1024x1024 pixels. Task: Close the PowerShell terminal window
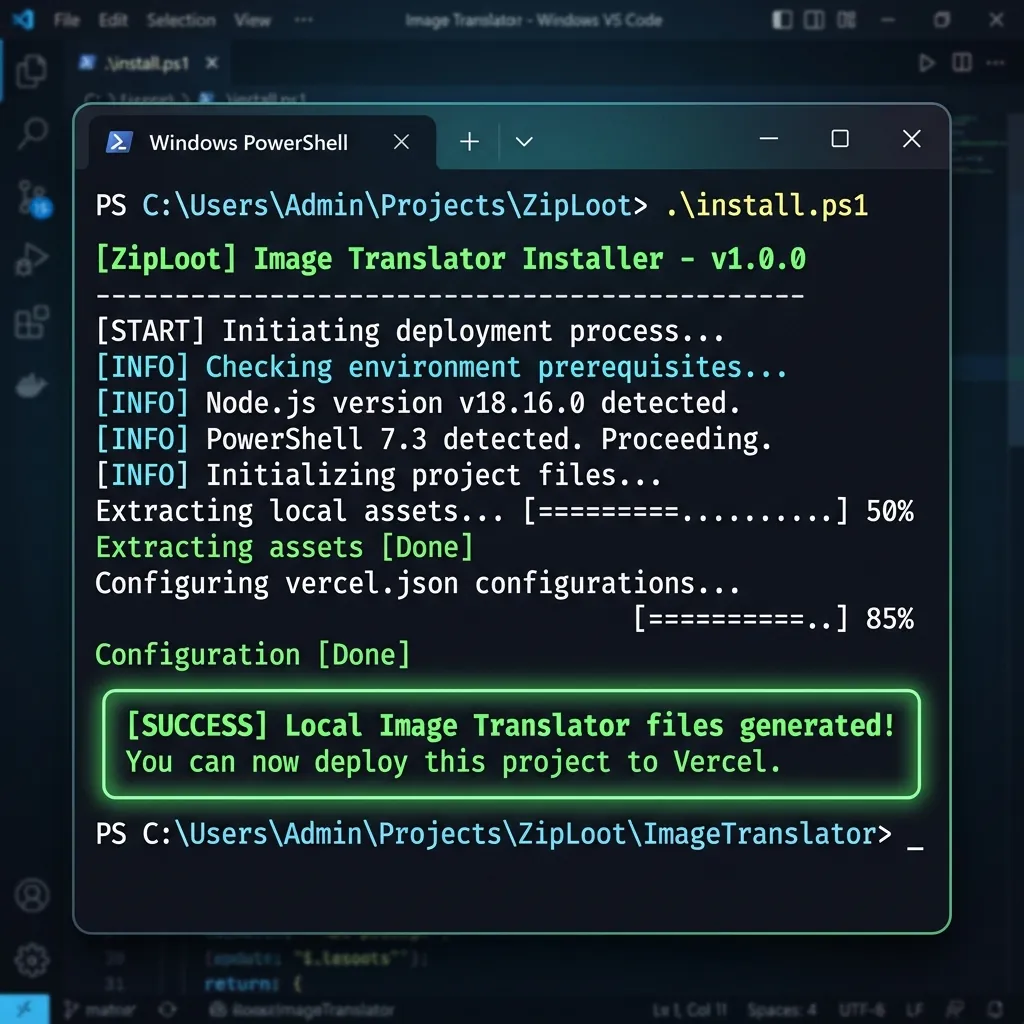click(912, 138)
